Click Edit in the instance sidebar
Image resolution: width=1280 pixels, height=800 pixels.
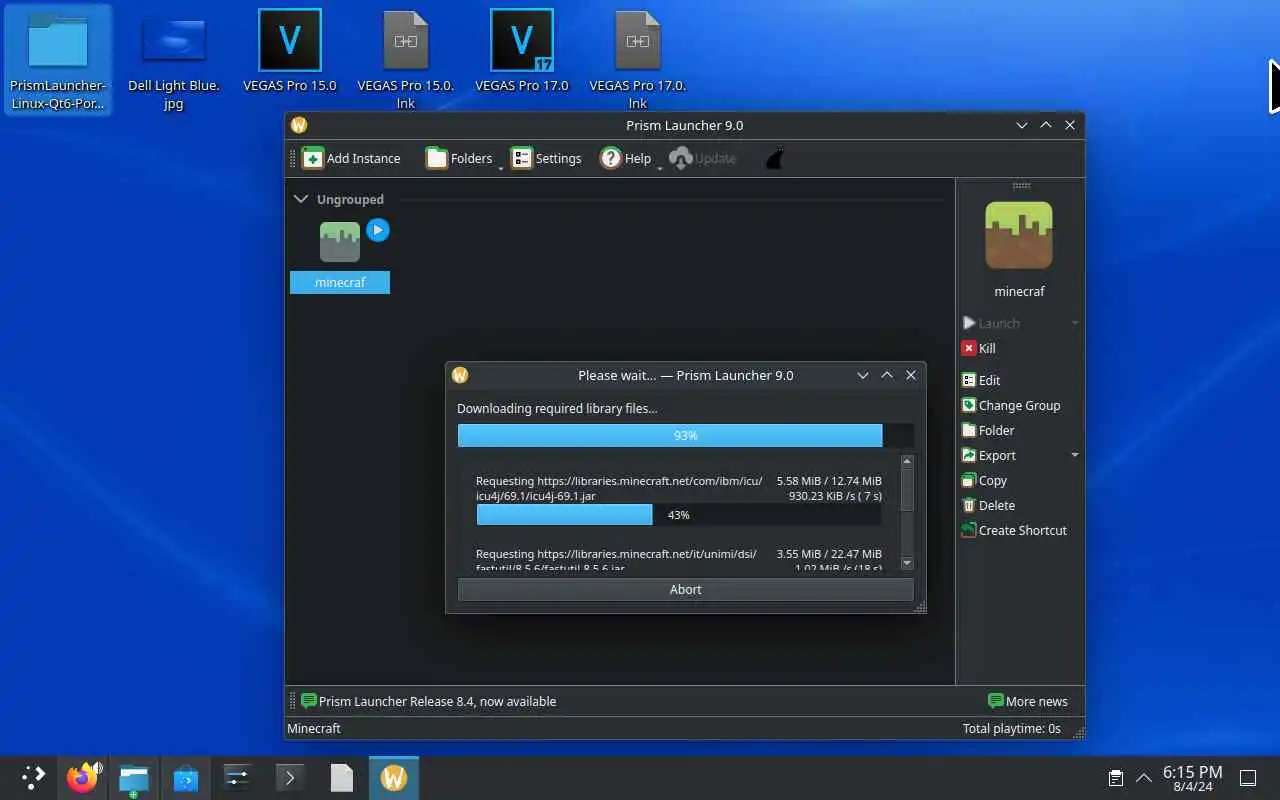coord(981,380)
